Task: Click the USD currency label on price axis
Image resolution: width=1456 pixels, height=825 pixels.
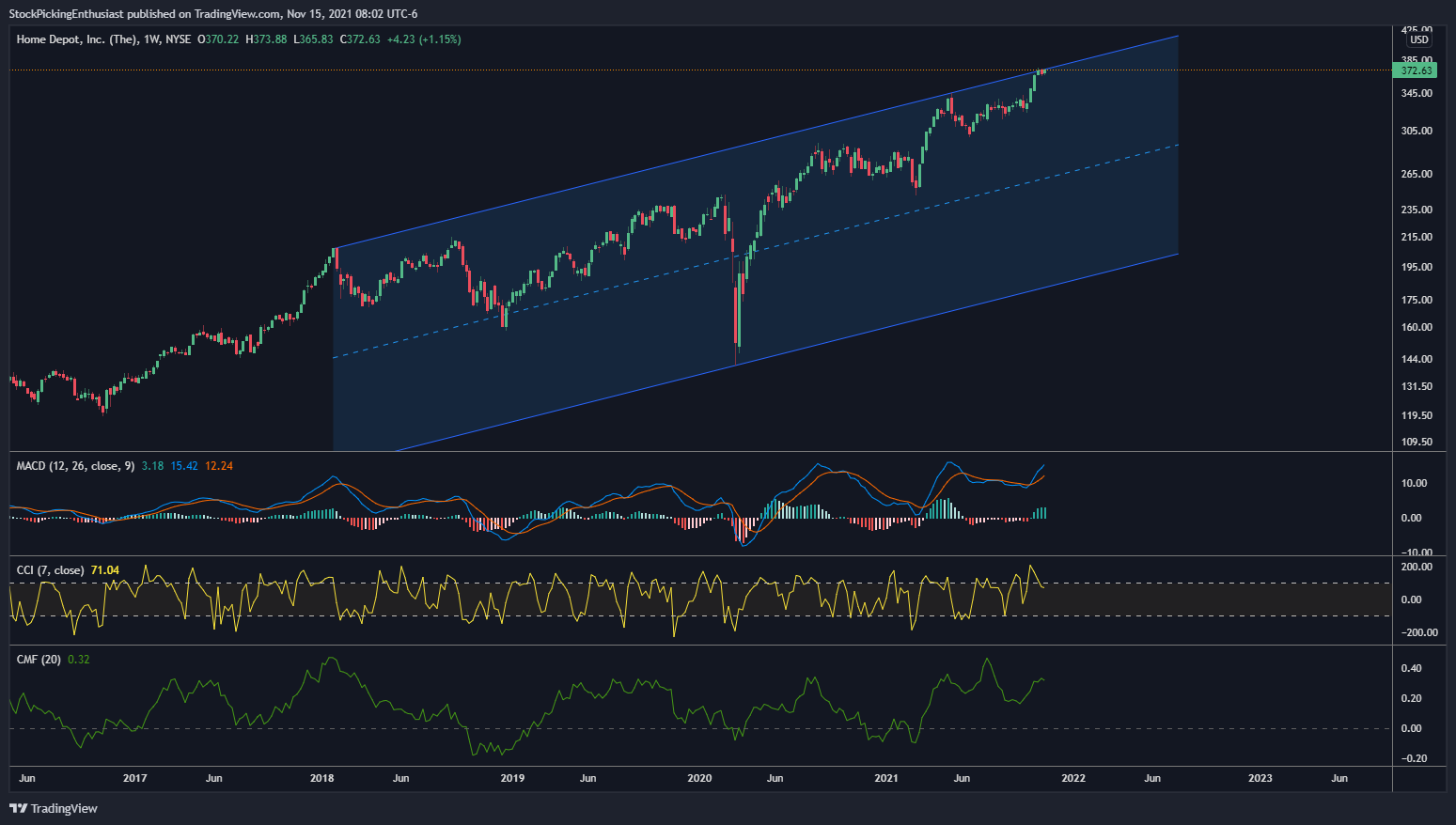Action: [x=1418, y=39]
